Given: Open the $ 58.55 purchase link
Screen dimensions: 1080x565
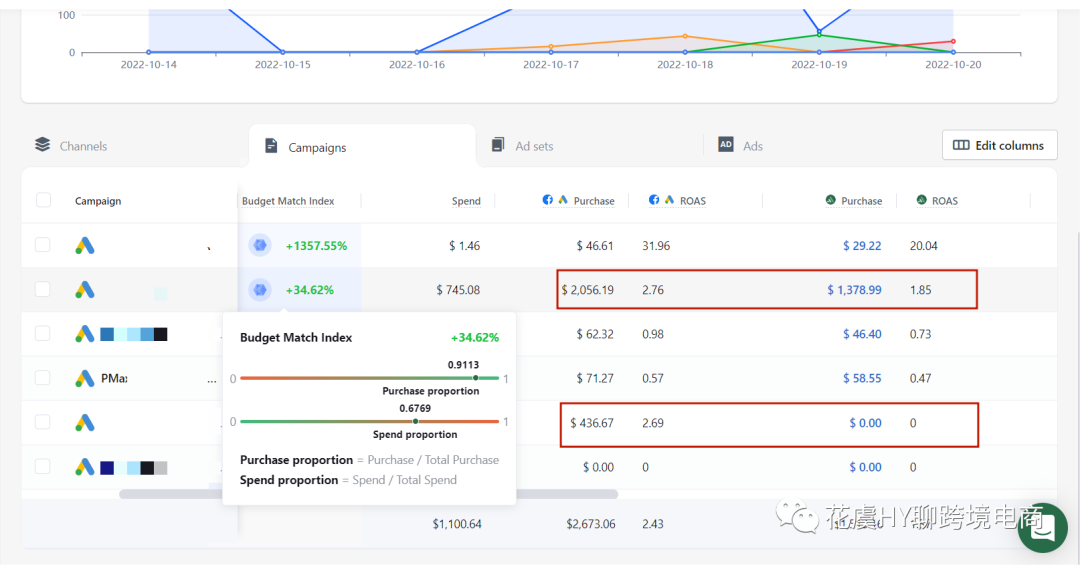Looking at the screenshot, I should click(x=862, y=378).
